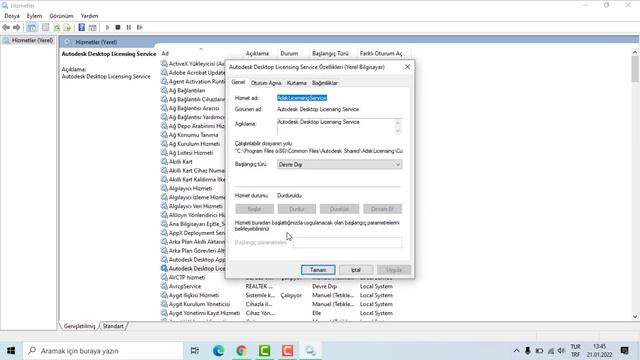Sort by the Açıklama column header
Image resolution: width=640 pixels, height=360 pixels.
tap(257, 53)
